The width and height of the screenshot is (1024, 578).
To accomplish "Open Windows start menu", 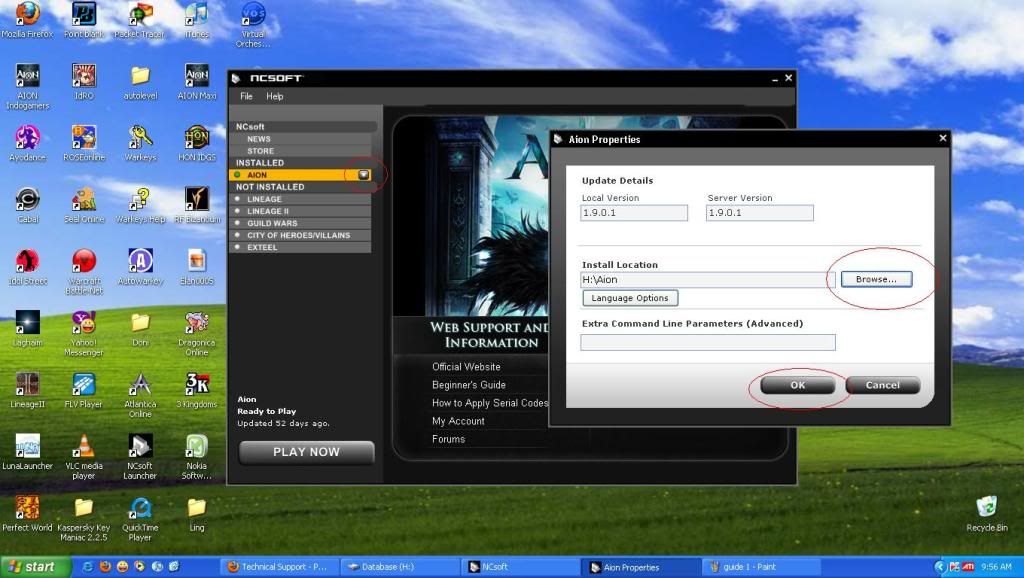I will point(33,567).
